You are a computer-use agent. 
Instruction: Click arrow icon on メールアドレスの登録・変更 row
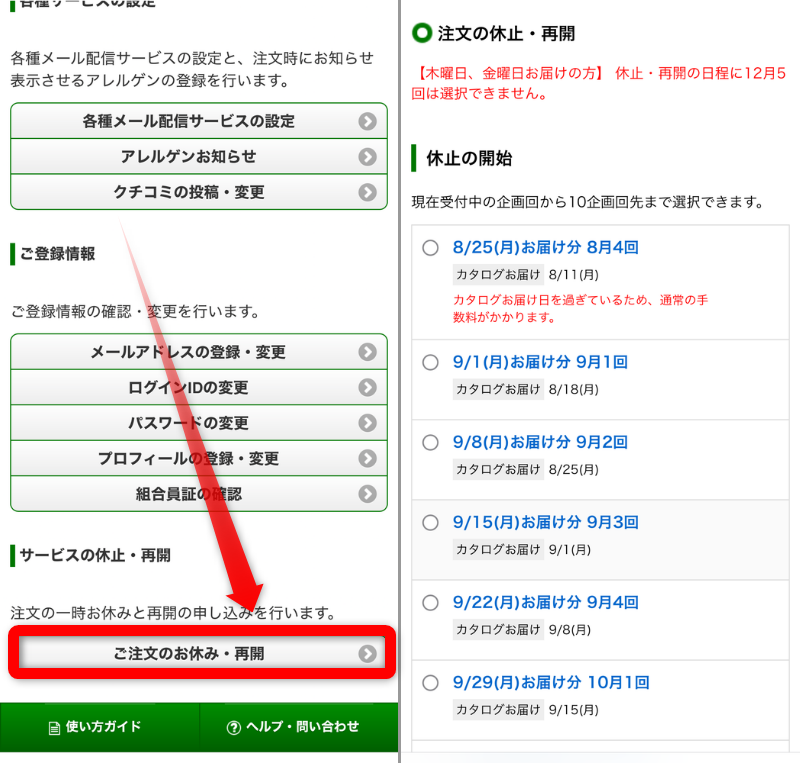[x=367, y=352]
